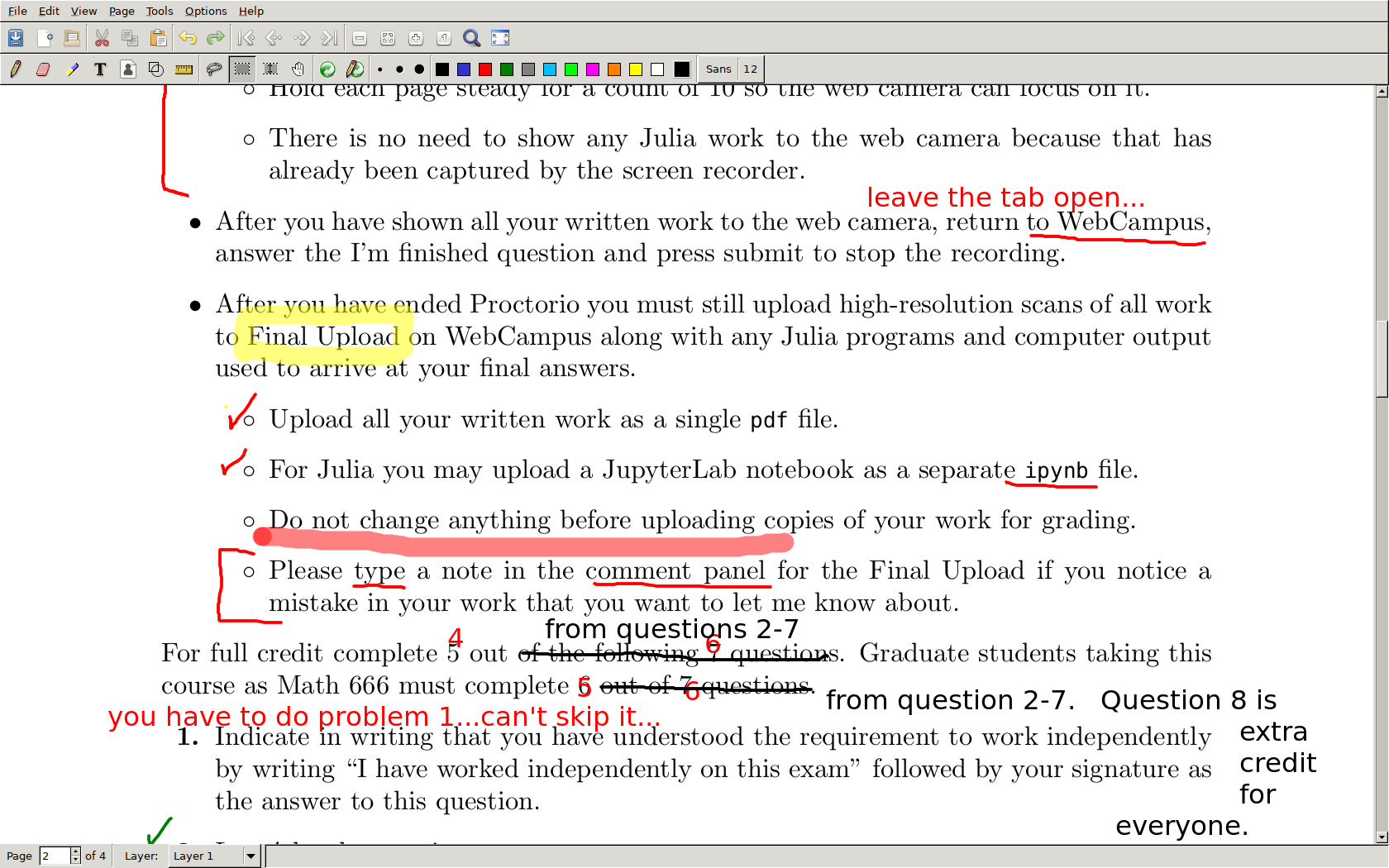Click the page number input field
1389x868 pixels.
pos(55,856)
